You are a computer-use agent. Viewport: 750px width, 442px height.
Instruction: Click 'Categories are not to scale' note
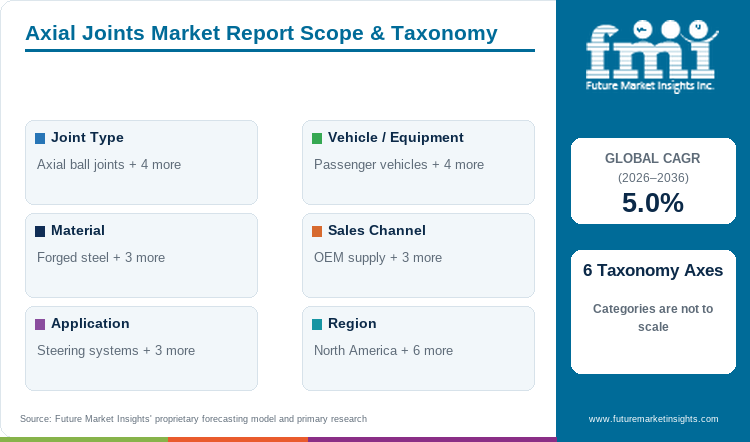(653, 318)
